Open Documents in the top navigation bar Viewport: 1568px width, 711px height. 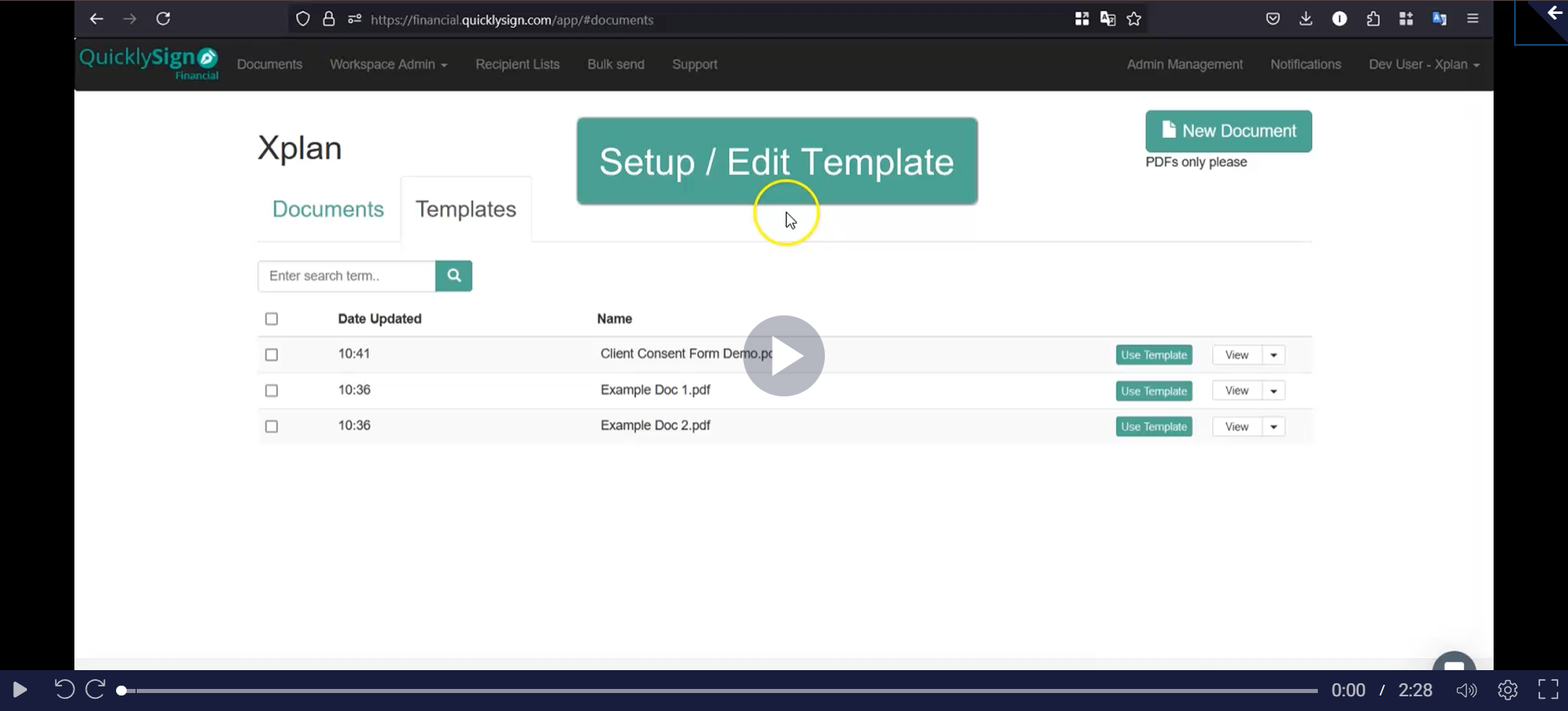[270, 65]
